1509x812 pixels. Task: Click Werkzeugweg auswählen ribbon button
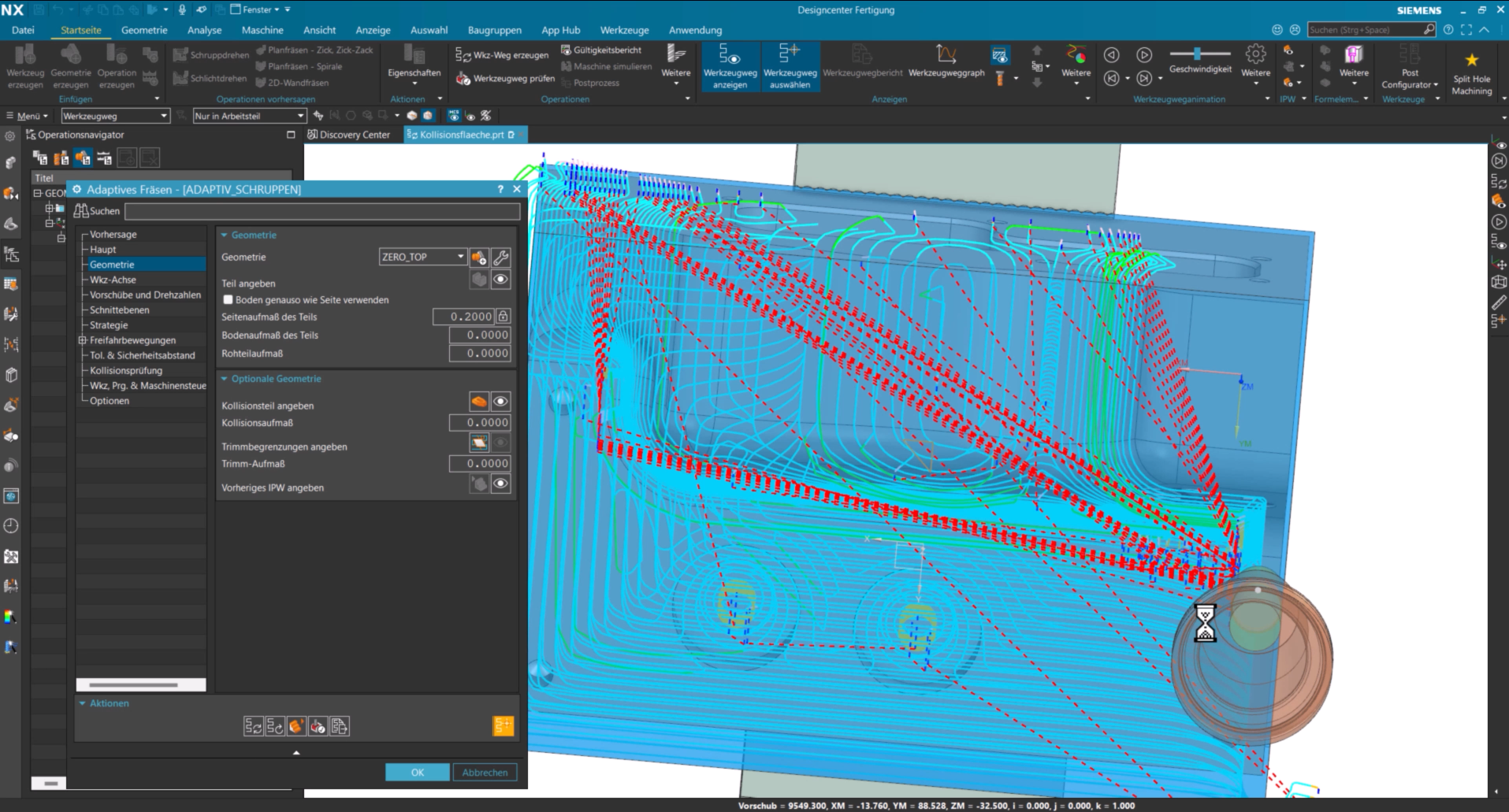[x=790, y=66]
